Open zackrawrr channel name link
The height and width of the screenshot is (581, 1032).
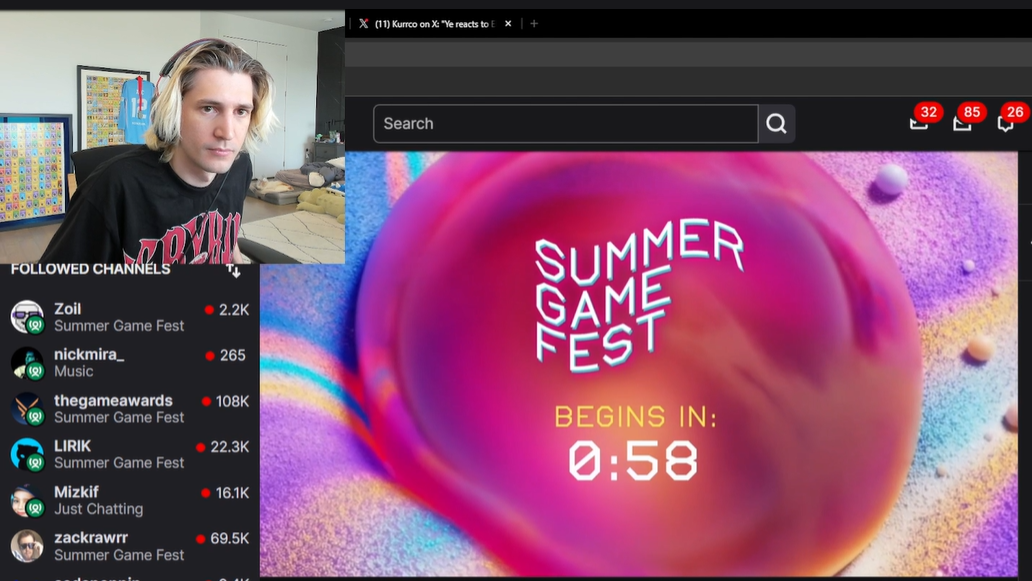click(91, 538)
